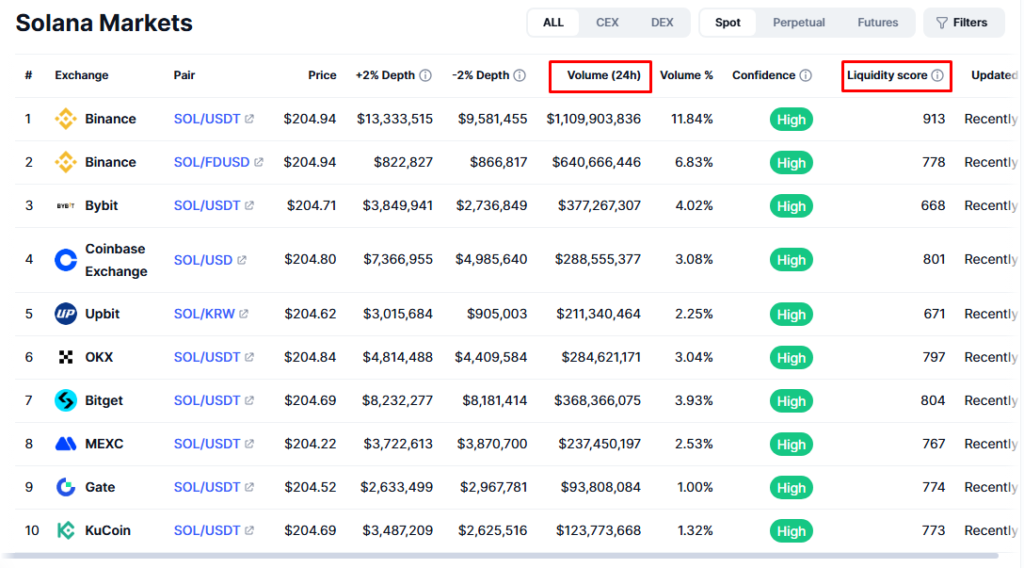Image resolution: width=1024 pixels, height=568 pixels.
Task: Click the KuCoin logo icon
Action: pos(65,530)
